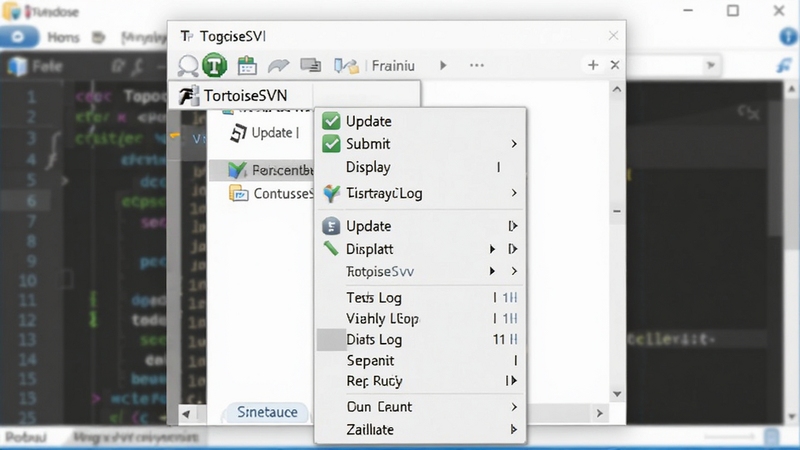Click the green pencil Displatt icon
The image size is (800, 450).
pyautogui.click(x=331, y=248)
